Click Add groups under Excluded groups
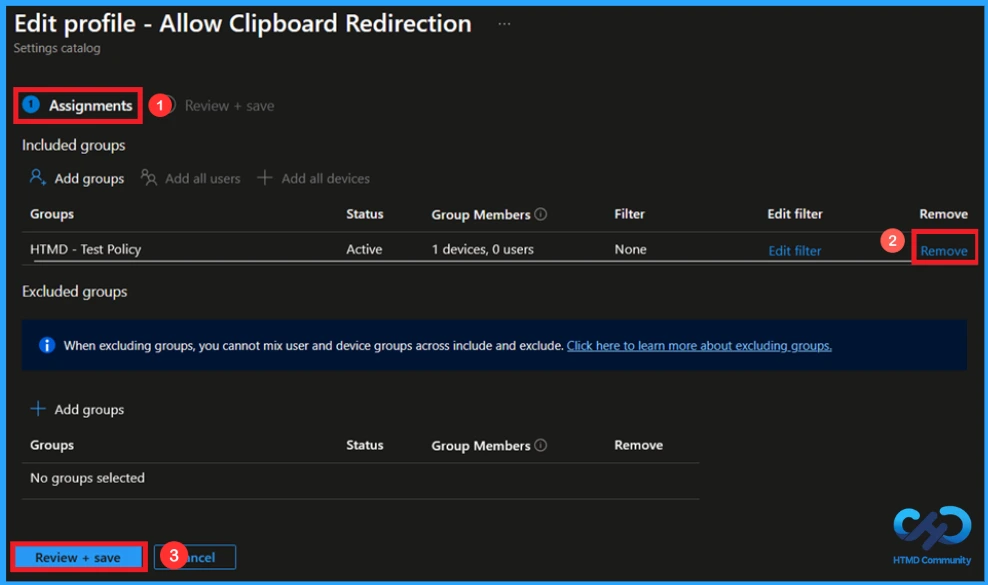Viewport: 988px width, 585px height. pos(77,409)
